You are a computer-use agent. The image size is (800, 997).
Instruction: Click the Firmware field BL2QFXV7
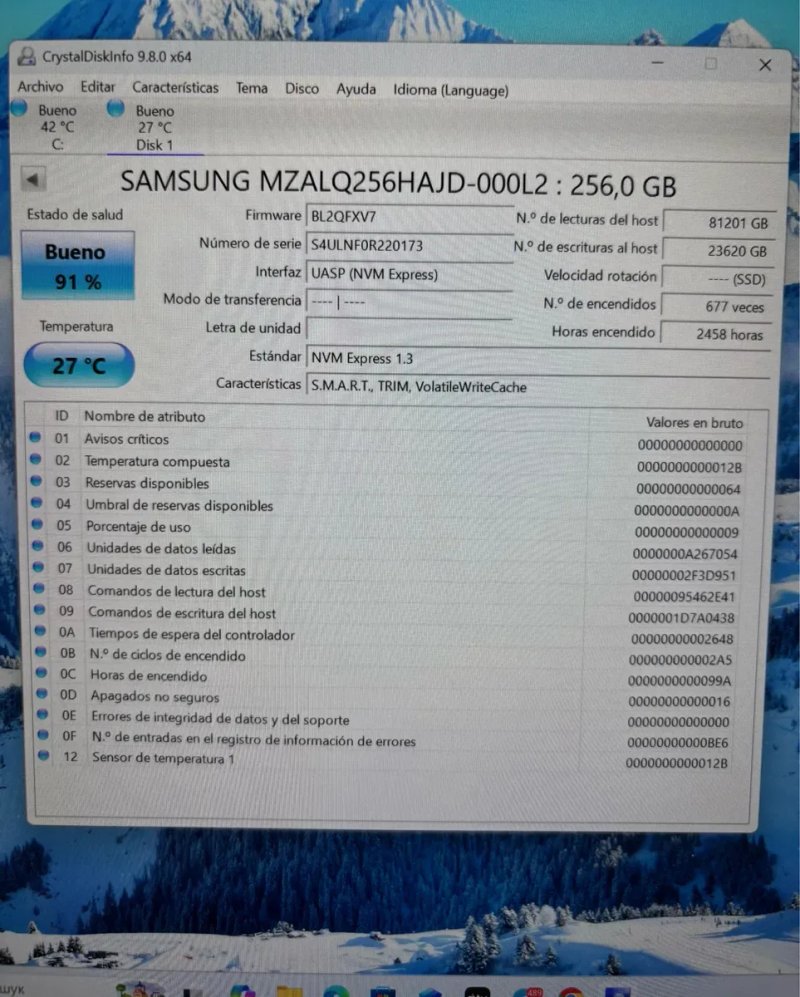(x=410, y=217)
